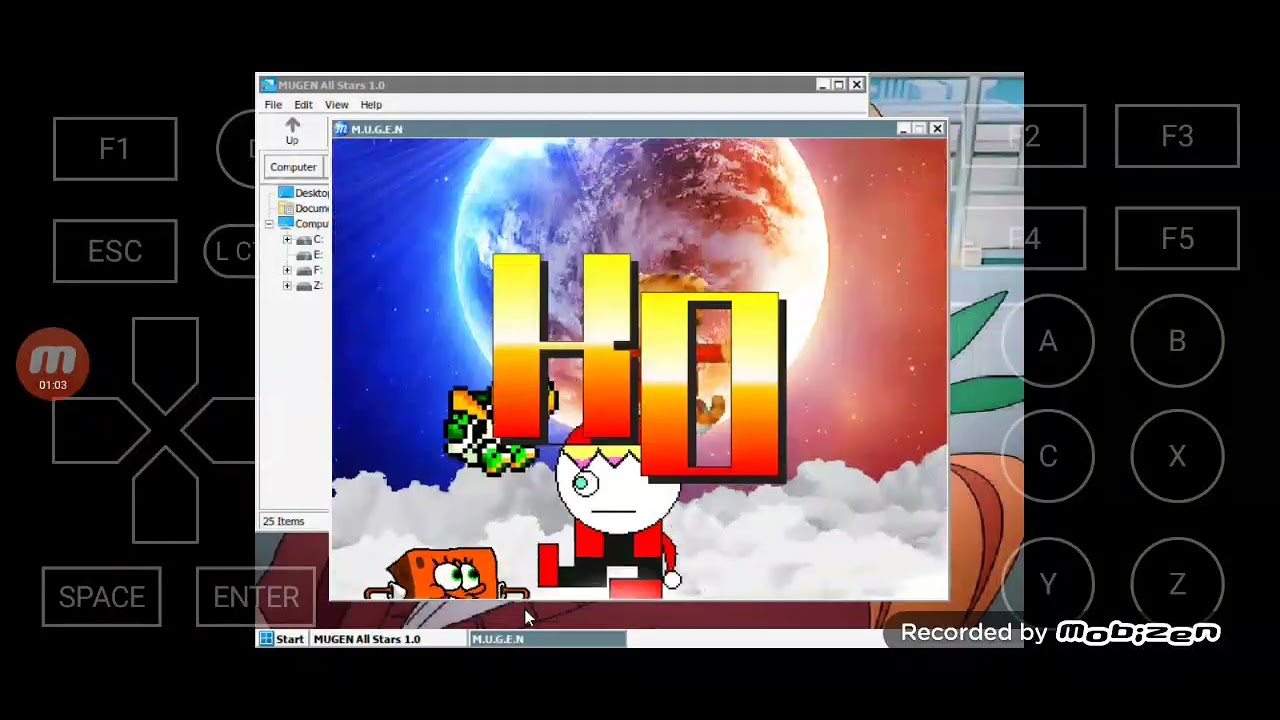Viewport: 1280px width, 720px height.
Task: Maximize the MUGEN All Stars window
Action: tap(839, 85)
